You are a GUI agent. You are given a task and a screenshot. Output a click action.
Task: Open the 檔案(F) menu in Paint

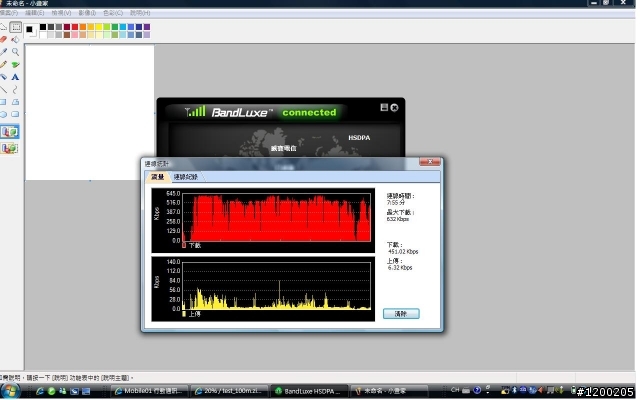9,13
